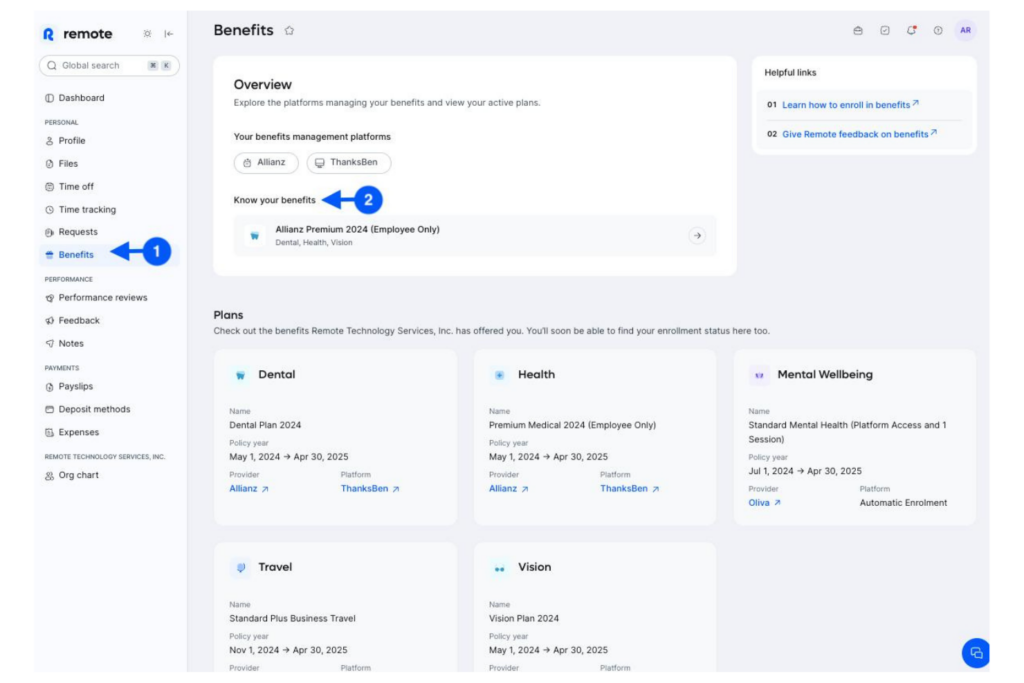
Task: Click the Requests icon
Action: [50, 232]
